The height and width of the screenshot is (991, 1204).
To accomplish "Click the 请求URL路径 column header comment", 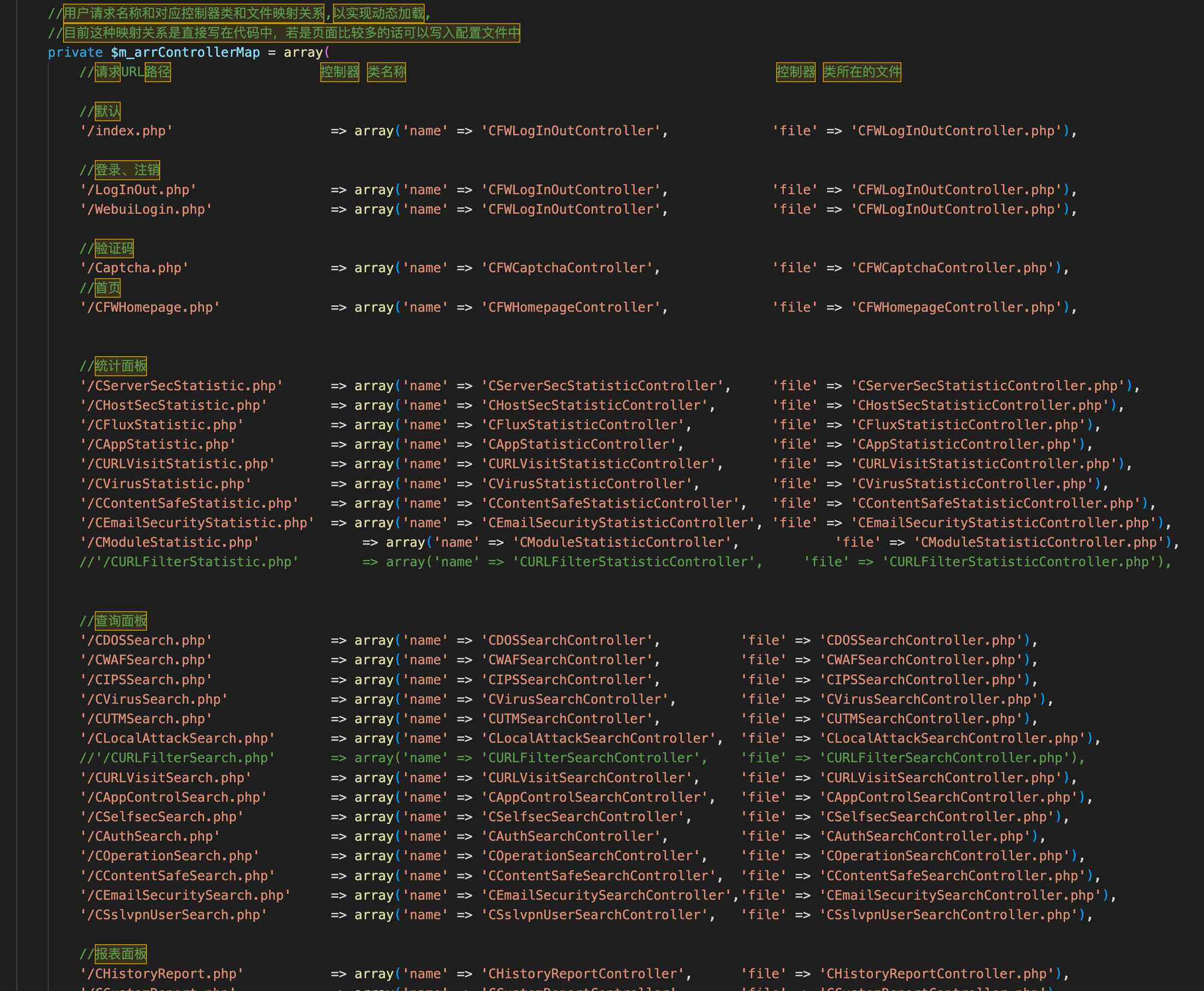I will click(x=132, y=72).
